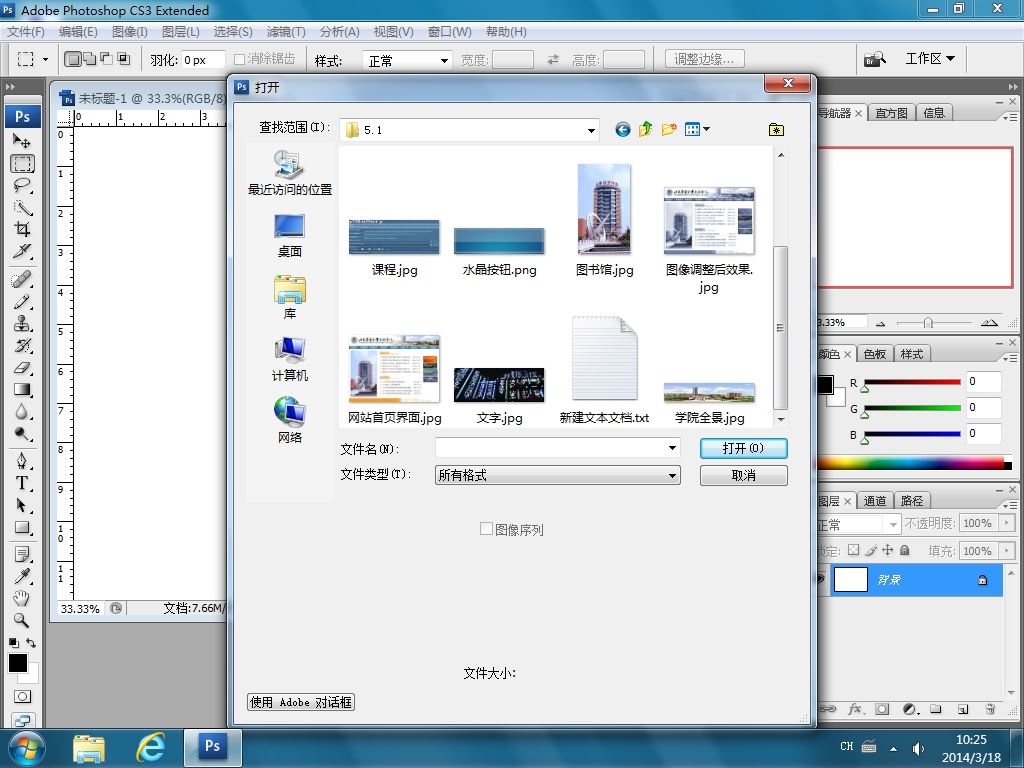This screenshot has height=768, width=1024.
Task: Go up one folder level
Action: [645, 129]
